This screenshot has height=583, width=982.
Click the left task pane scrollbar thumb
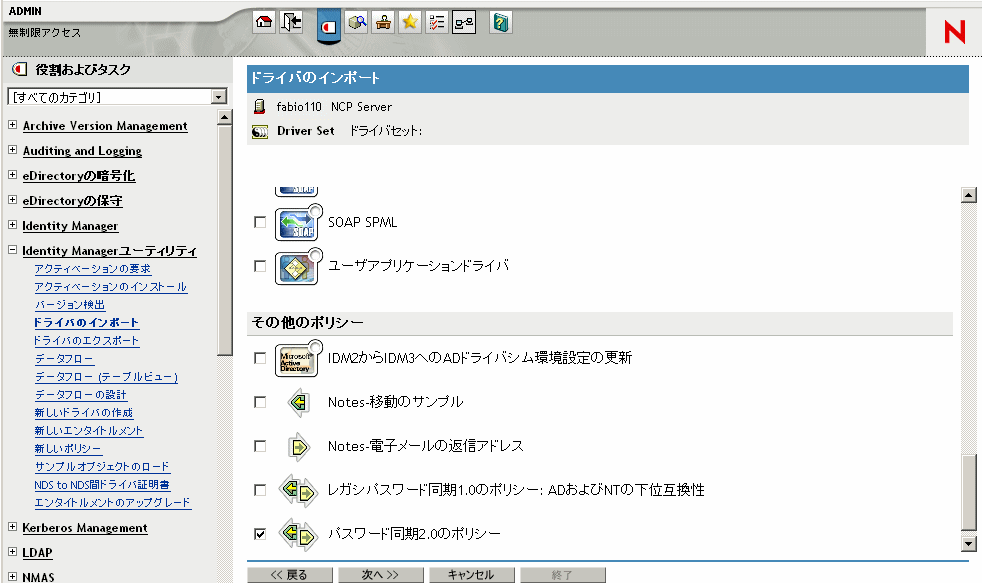click(x=225, y=240)
